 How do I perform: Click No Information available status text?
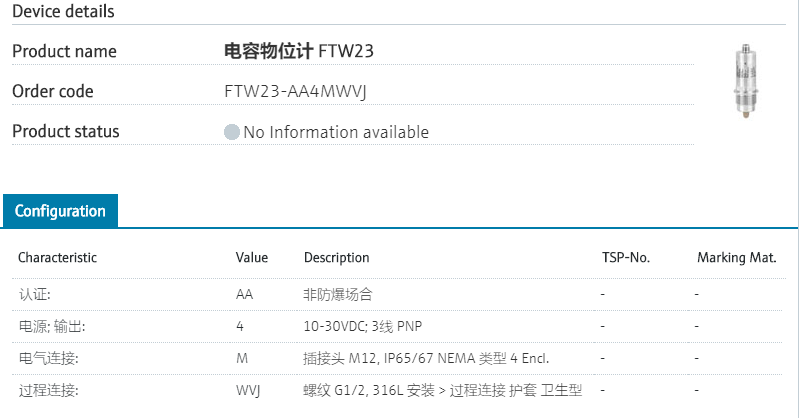[x=336, y=132]
